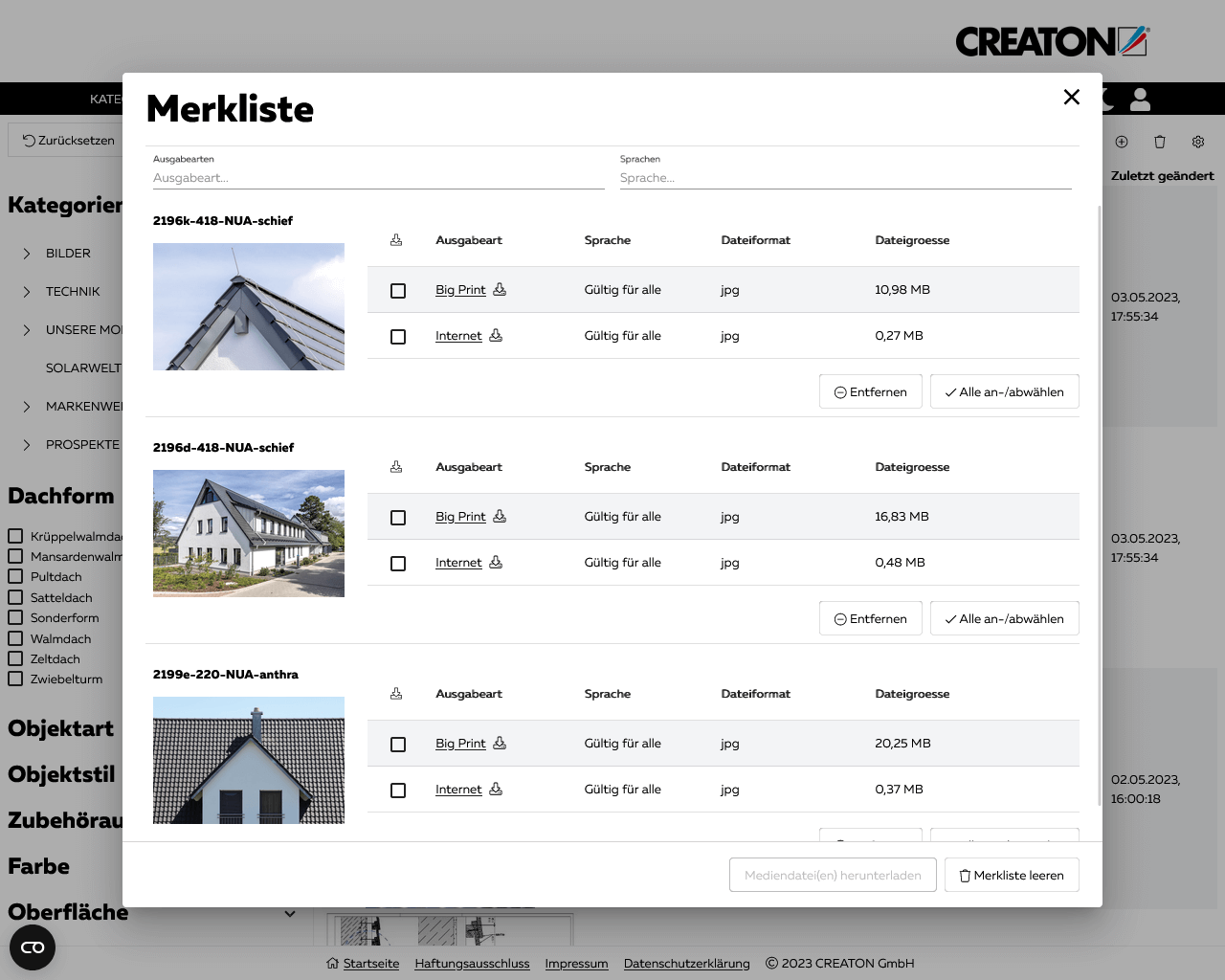Select the SOLARWELT category item
Image resolution: width=1225 pixels, height=980 pixels.
pyautogui.click(x=83, y=367)
